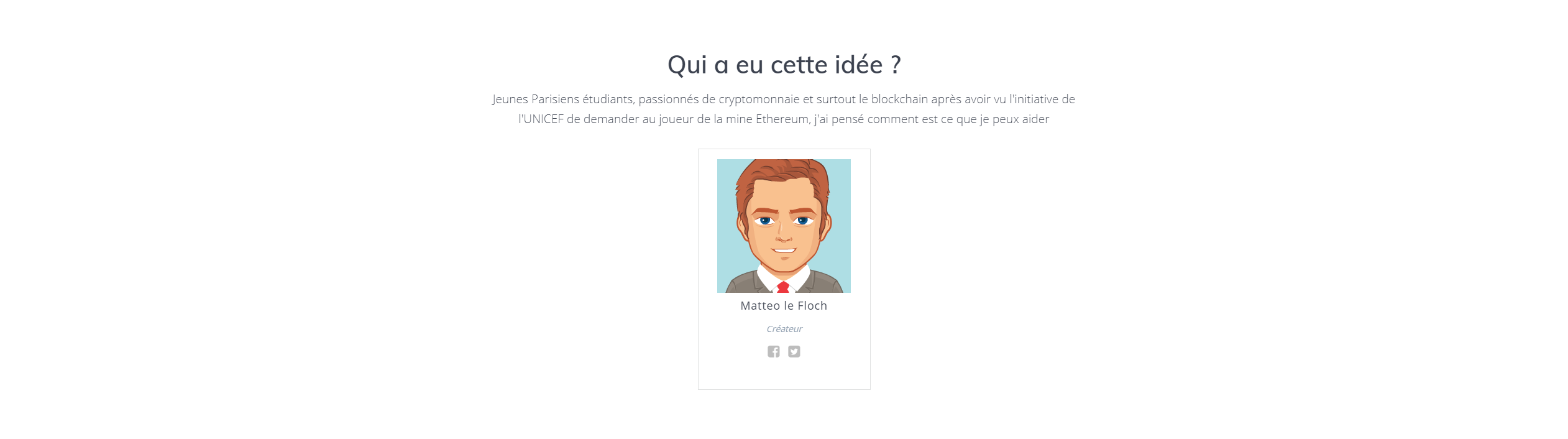Image resolution: width=1568 pixels, height=439 pixels.
Task: Click the word passionnés in the paragraph
Action: point(669,99)
